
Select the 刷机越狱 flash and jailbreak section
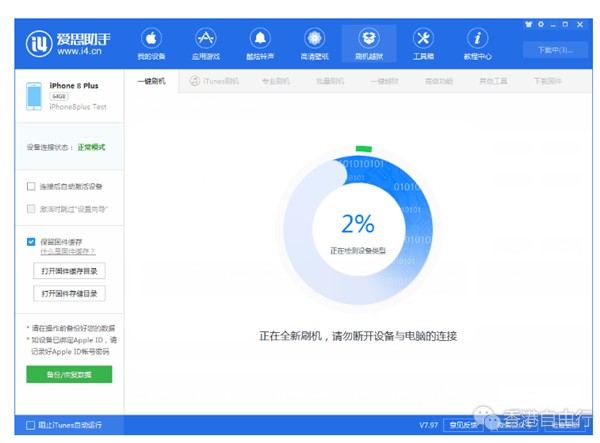[x=369, y=44]
